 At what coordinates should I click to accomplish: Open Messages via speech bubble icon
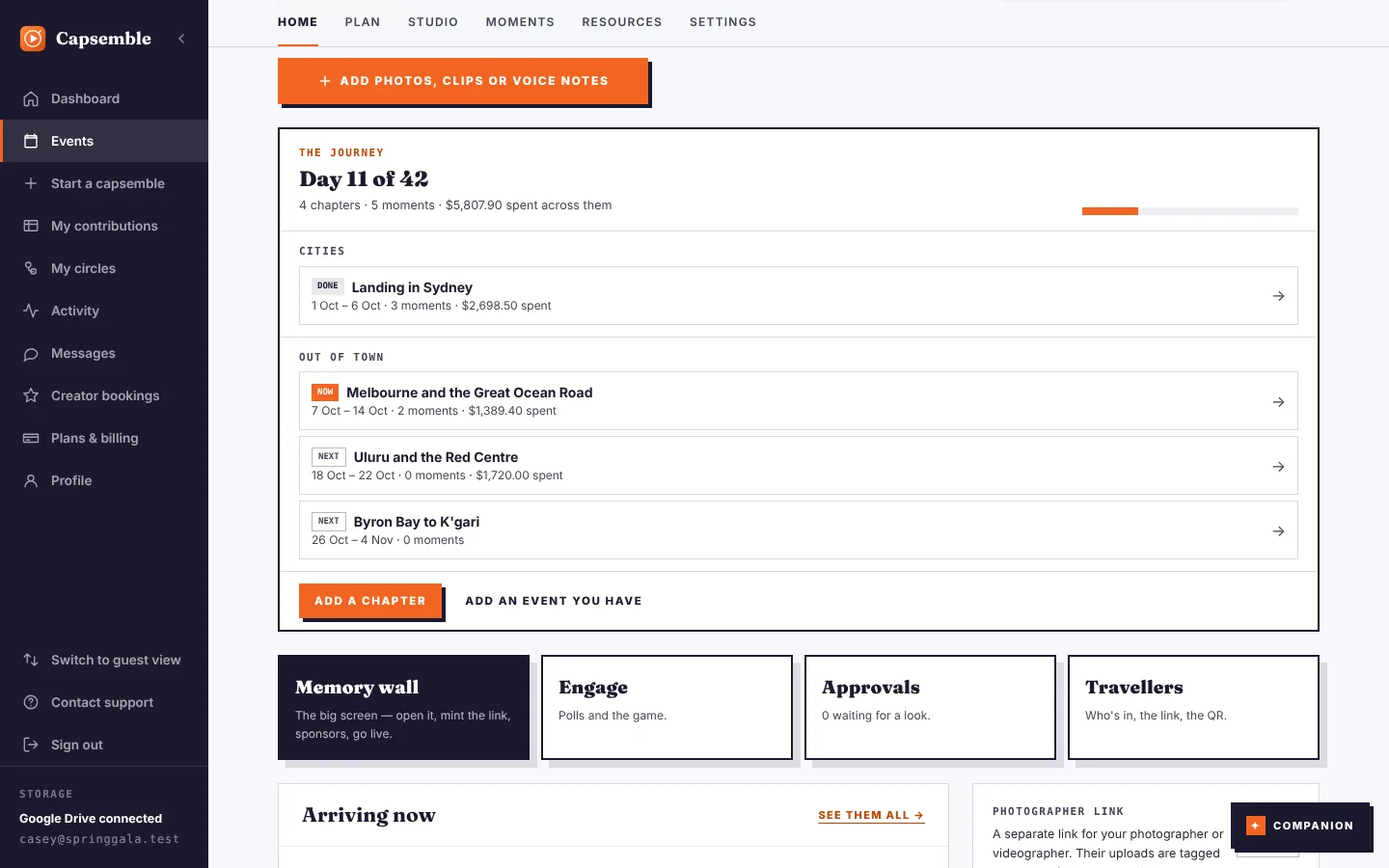click(x=31, y=353)
